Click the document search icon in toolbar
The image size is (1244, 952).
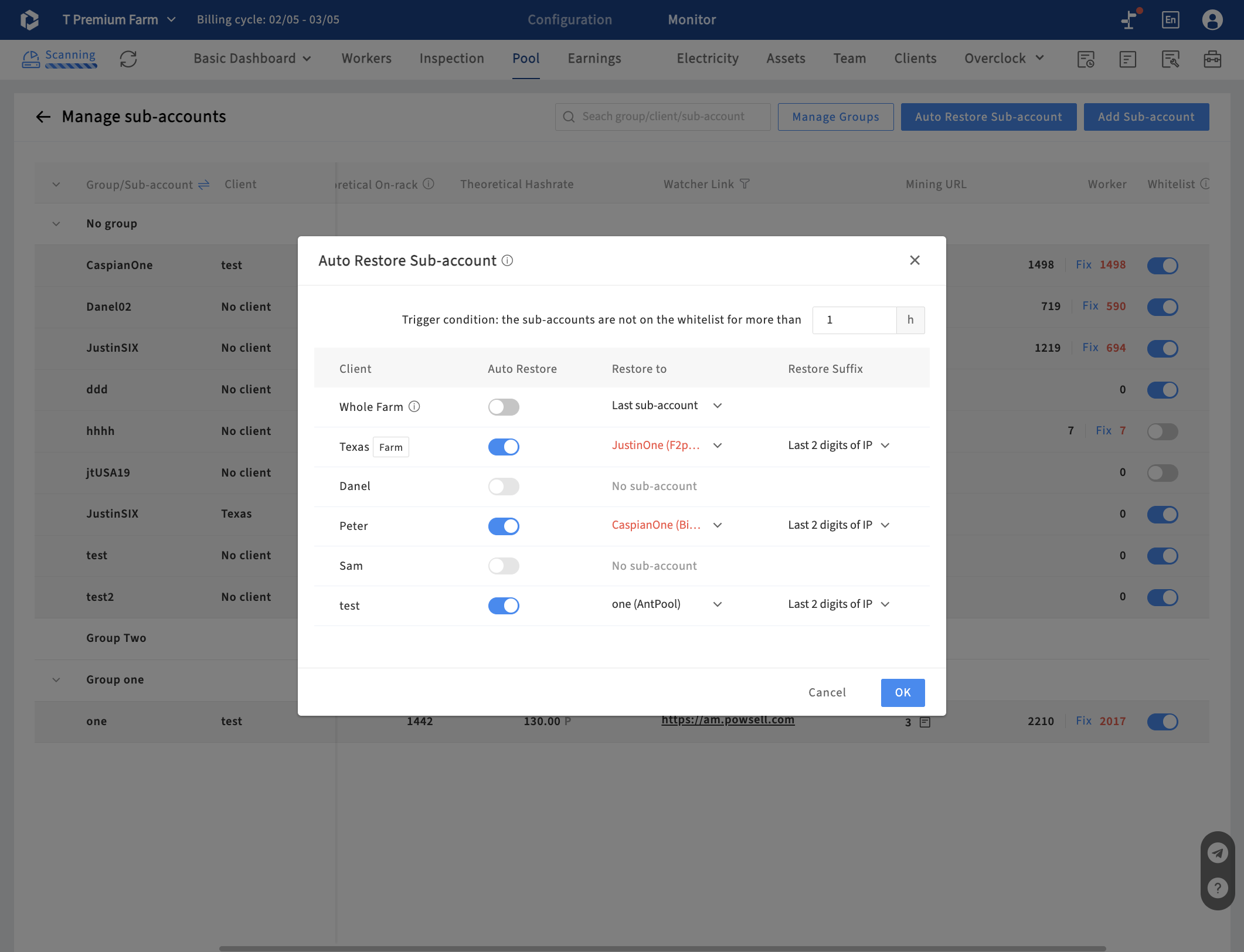pos(1170,59)
